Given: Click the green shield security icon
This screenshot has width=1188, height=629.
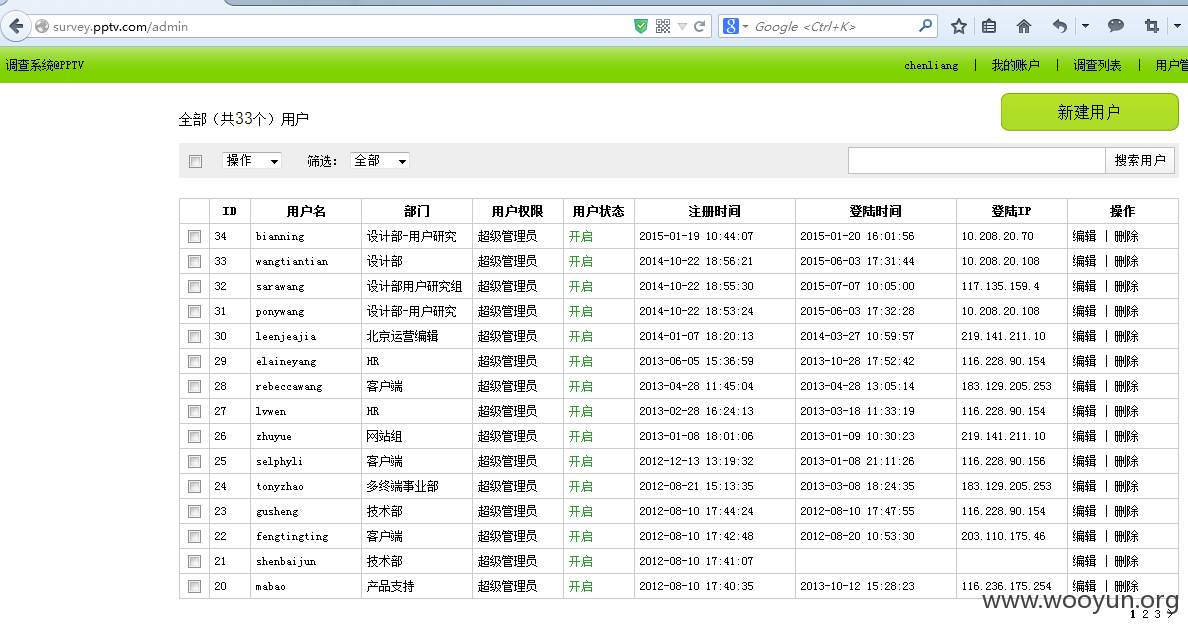Looking at the screenshot, I should tap(641, 27).
